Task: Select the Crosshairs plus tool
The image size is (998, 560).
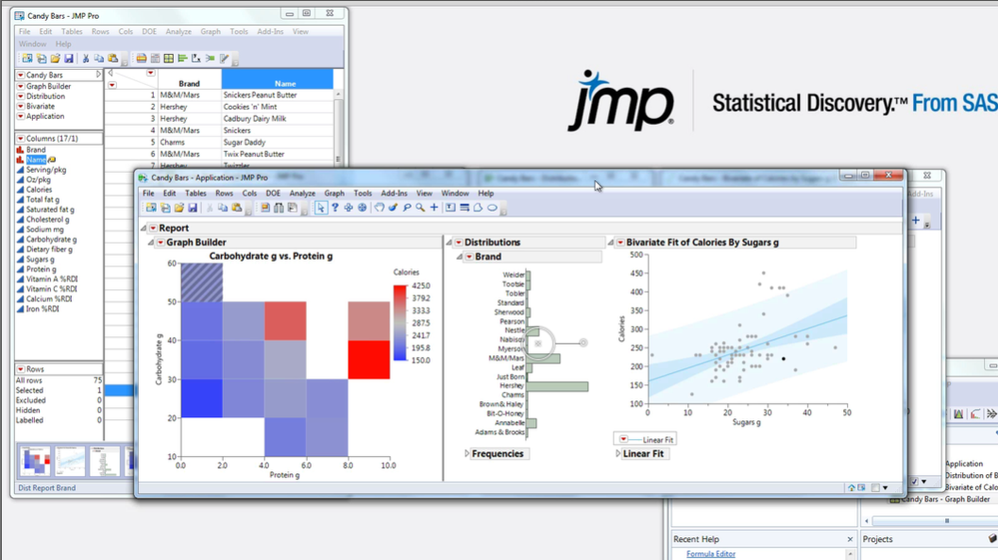Action: click(x=434, y=207)
